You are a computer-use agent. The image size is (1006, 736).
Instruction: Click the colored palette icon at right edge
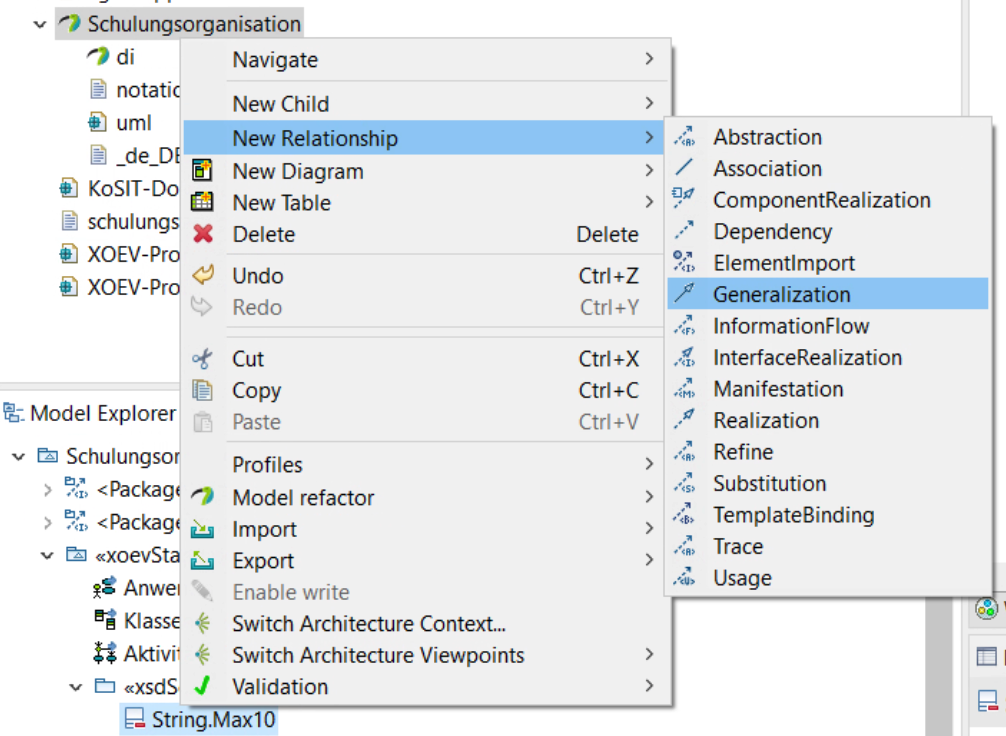986,608
